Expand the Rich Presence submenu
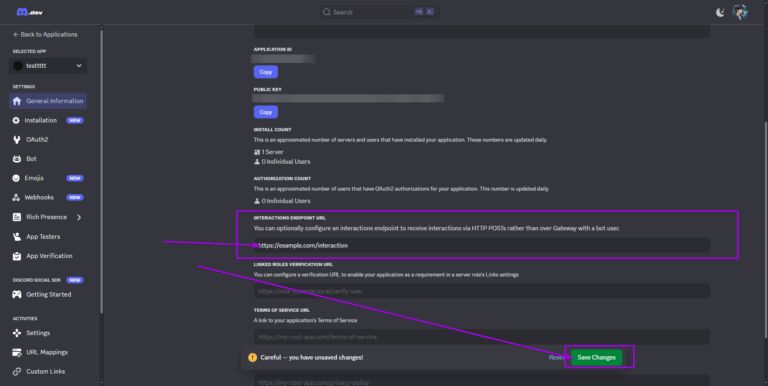 [79, 217]
